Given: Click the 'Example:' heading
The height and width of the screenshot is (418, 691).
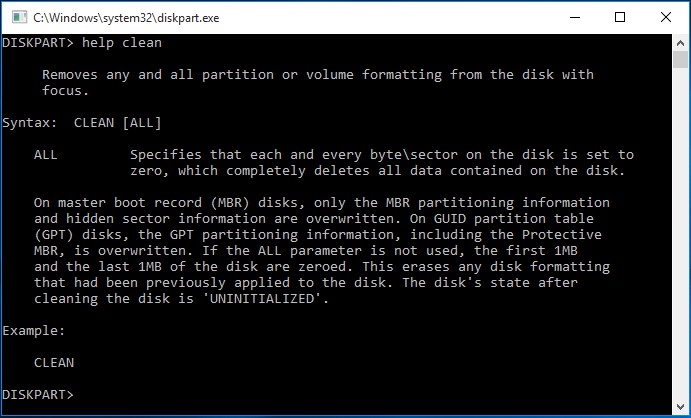Looking at the screenshot, I should click(x=34, y=331).
